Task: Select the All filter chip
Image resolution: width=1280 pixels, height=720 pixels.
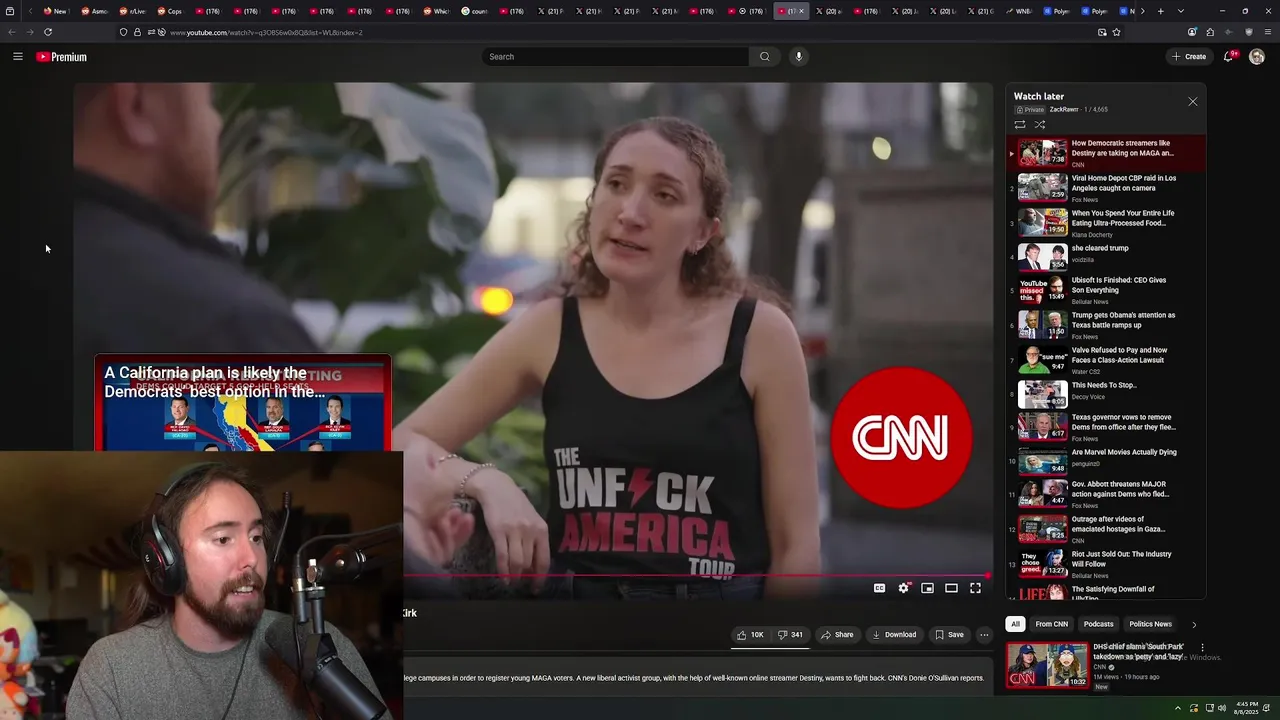Action: [1015, 624]
